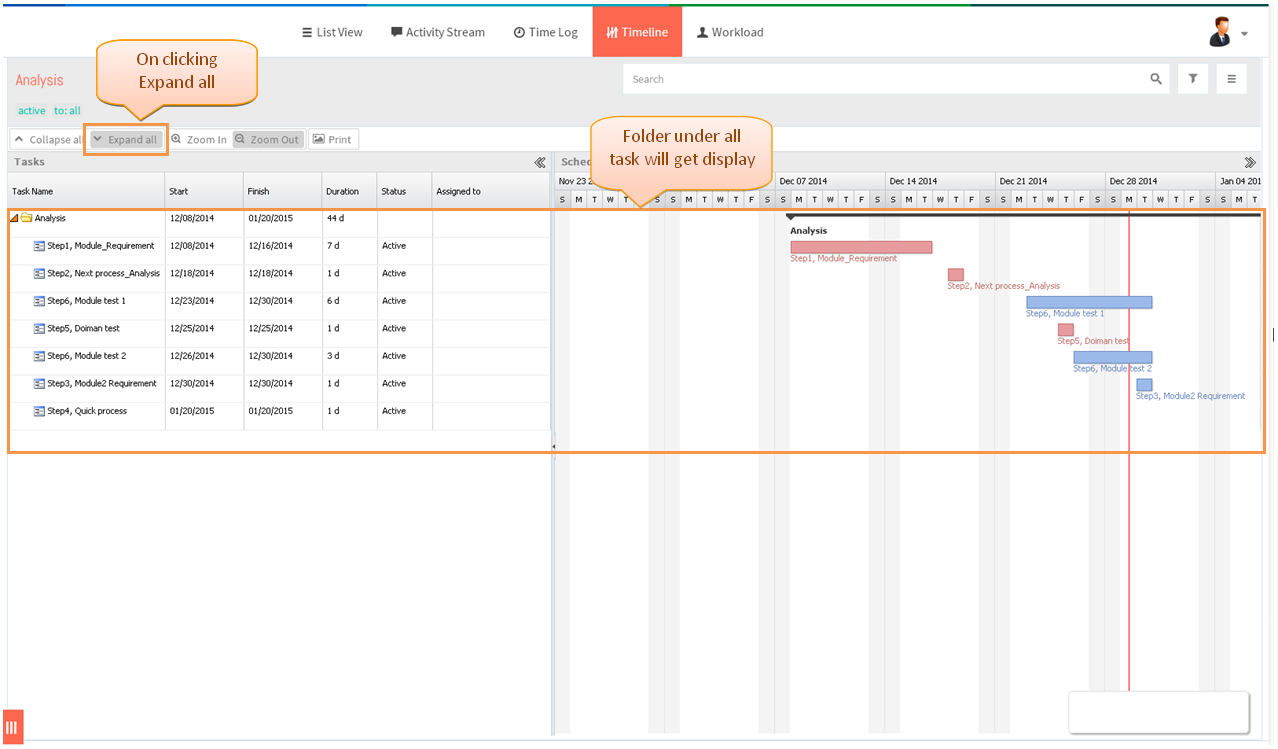
Task: Select the Step1, Module_Requirement Gantt bar
Action: tap(861, 247)
